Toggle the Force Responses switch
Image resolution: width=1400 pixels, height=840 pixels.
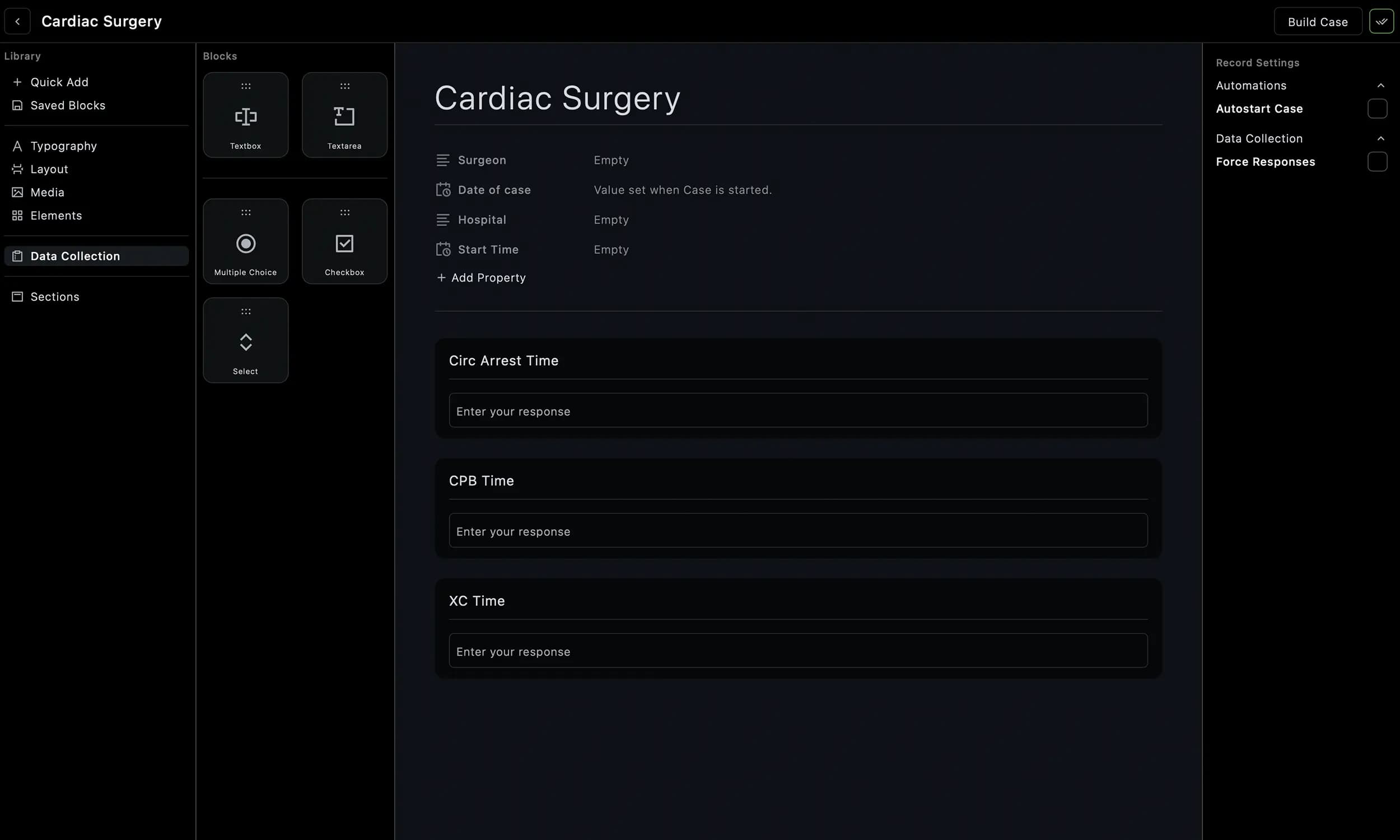click(x=1378, y=161)
